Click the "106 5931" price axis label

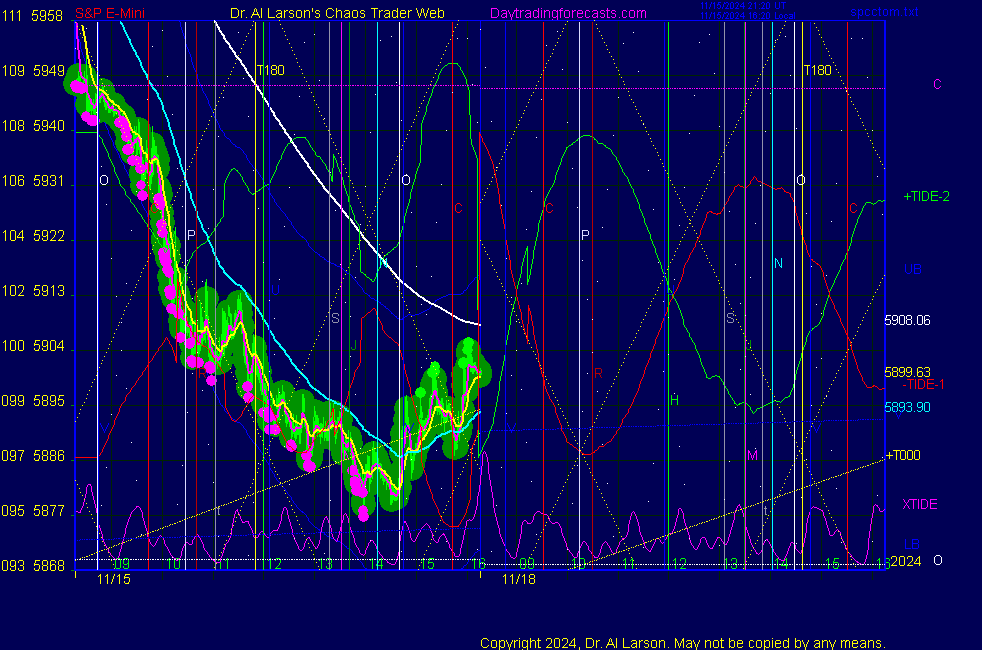click(x=33, y=181)
